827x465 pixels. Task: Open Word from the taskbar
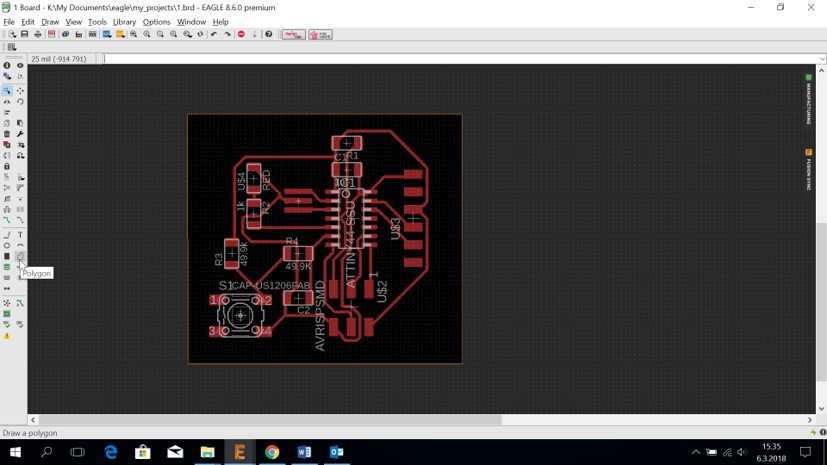click(304, 452)
